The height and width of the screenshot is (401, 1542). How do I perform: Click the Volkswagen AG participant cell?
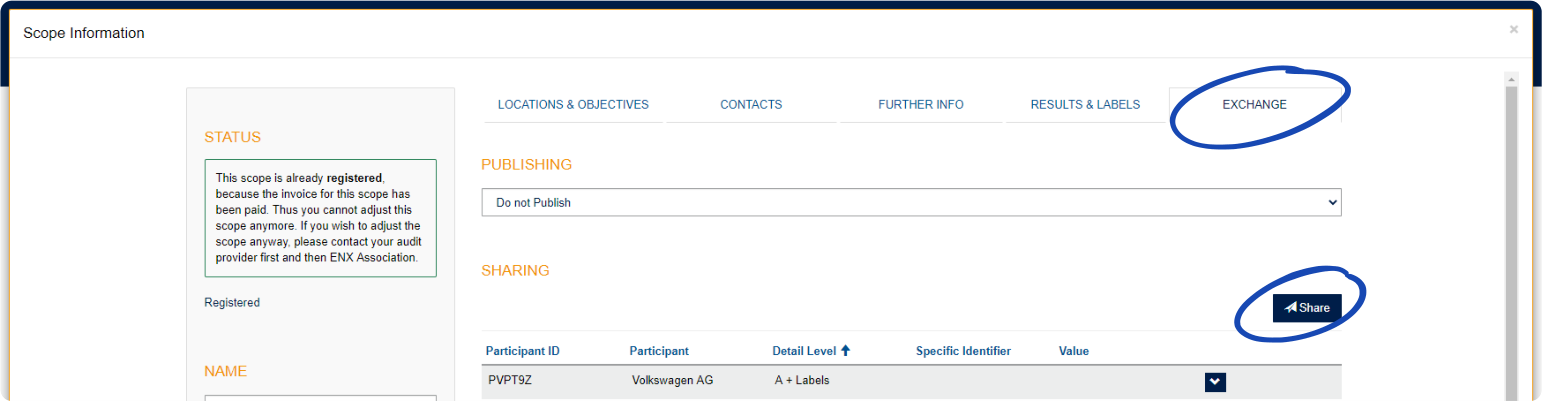(673, 381)
